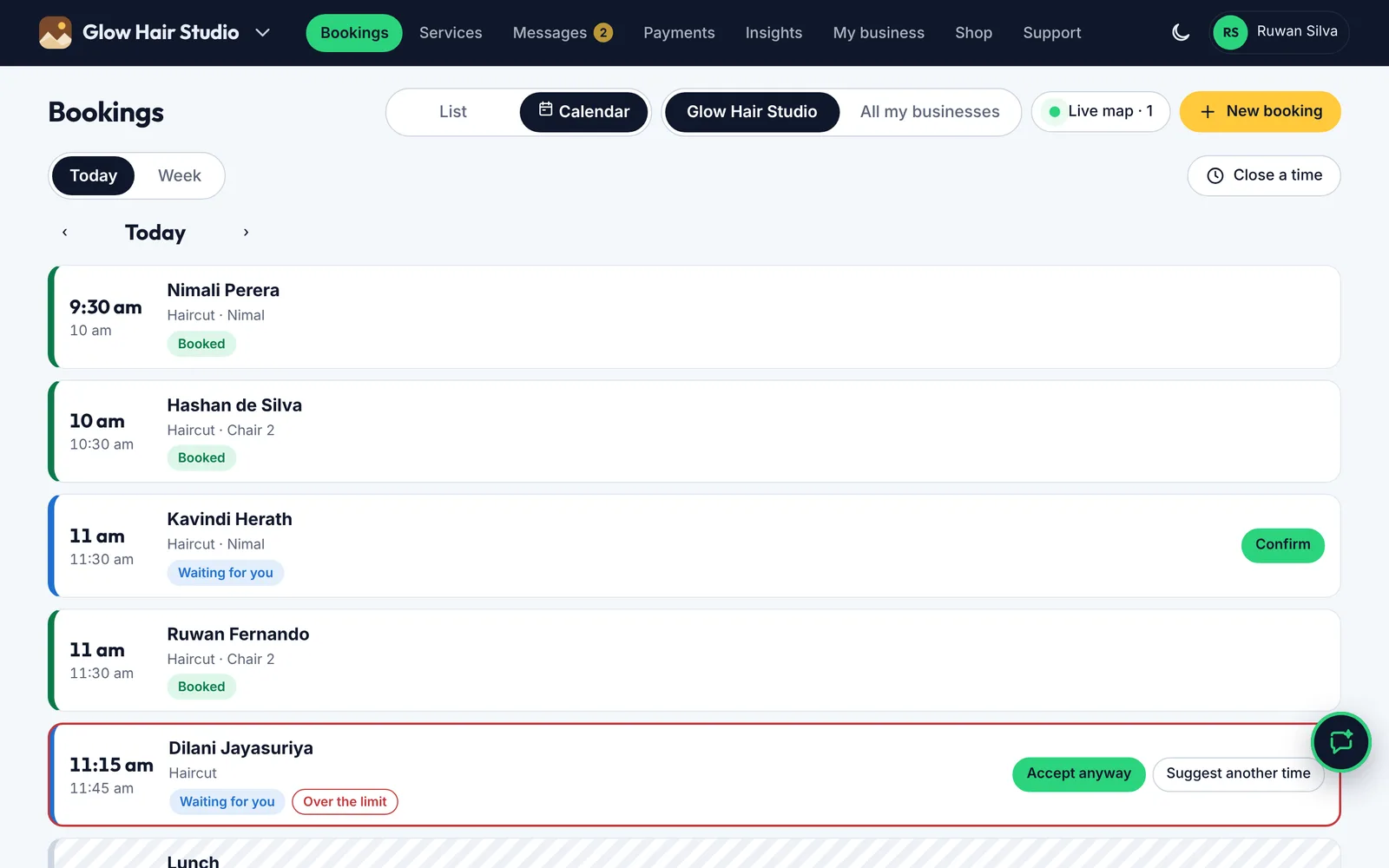Open Nimali Perera's booking name

tap(223, 291)
